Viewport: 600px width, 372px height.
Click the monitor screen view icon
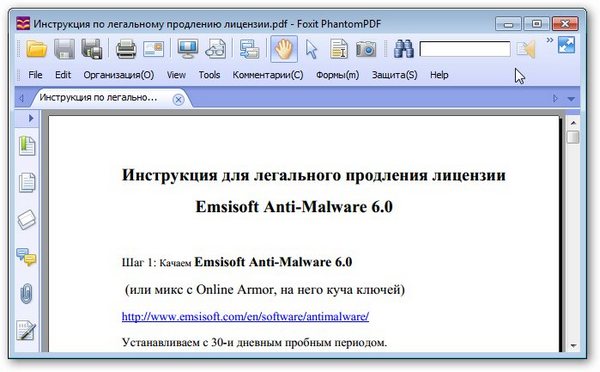[188, 49]
